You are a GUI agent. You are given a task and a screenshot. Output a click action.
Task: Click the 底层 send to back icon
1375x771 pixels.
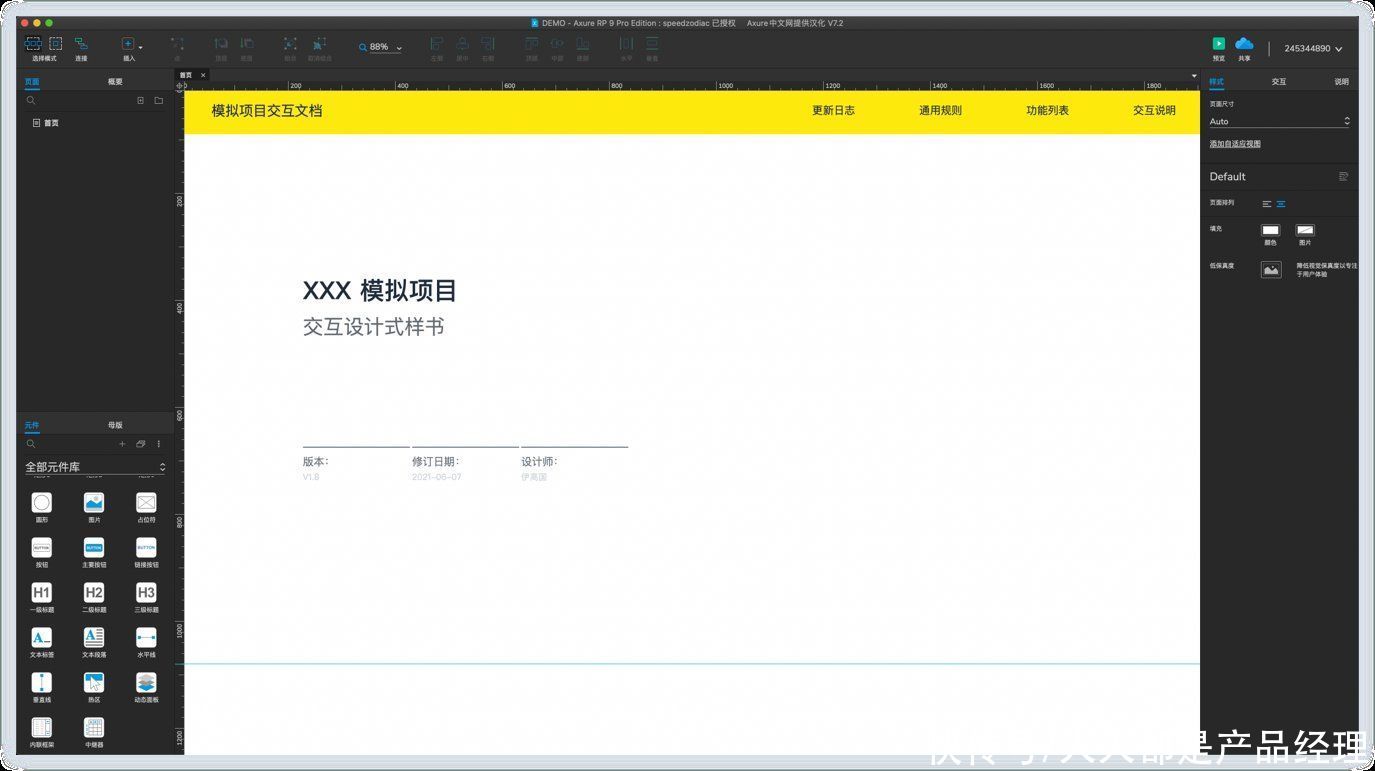(x=247, y=44)
